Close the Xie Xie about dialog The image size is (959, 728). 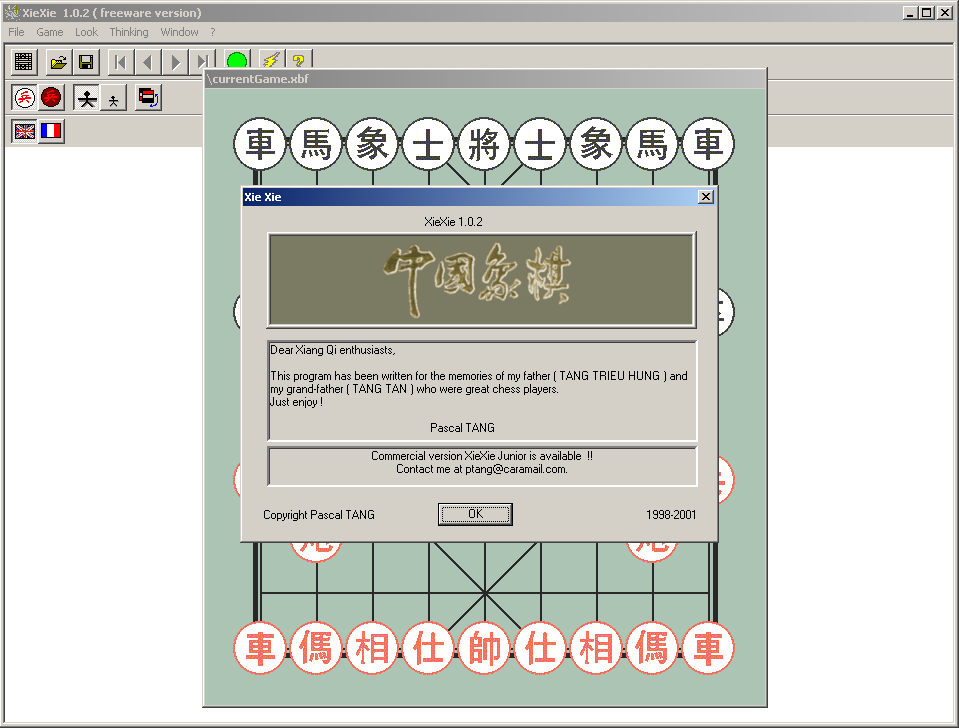706,196
